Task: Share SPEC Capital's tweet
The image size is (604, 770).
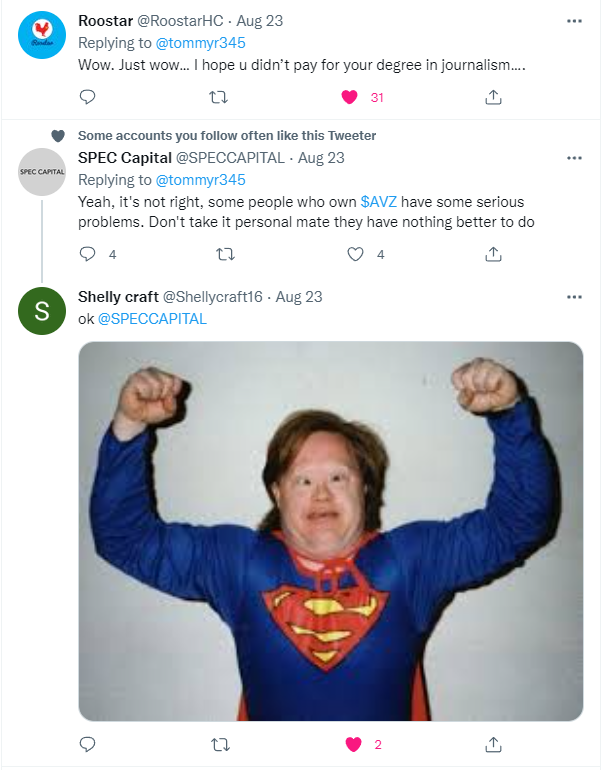Action: click(x=493, y=254)
